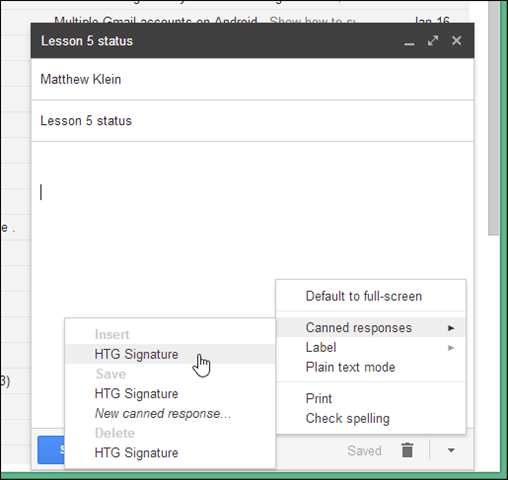Screen dimensions: 508x480
Task: Insert the HTG Signature canned response
Action: (170, 354)
